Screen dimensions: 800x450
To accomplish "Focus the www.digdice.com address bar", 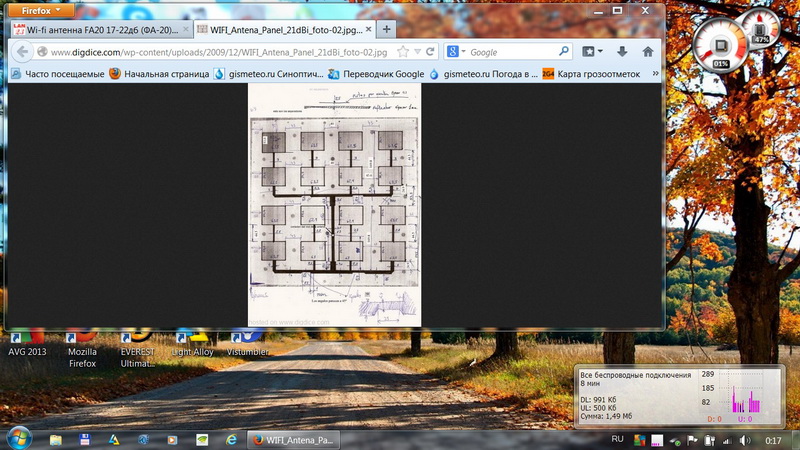I will coord(219,52).
